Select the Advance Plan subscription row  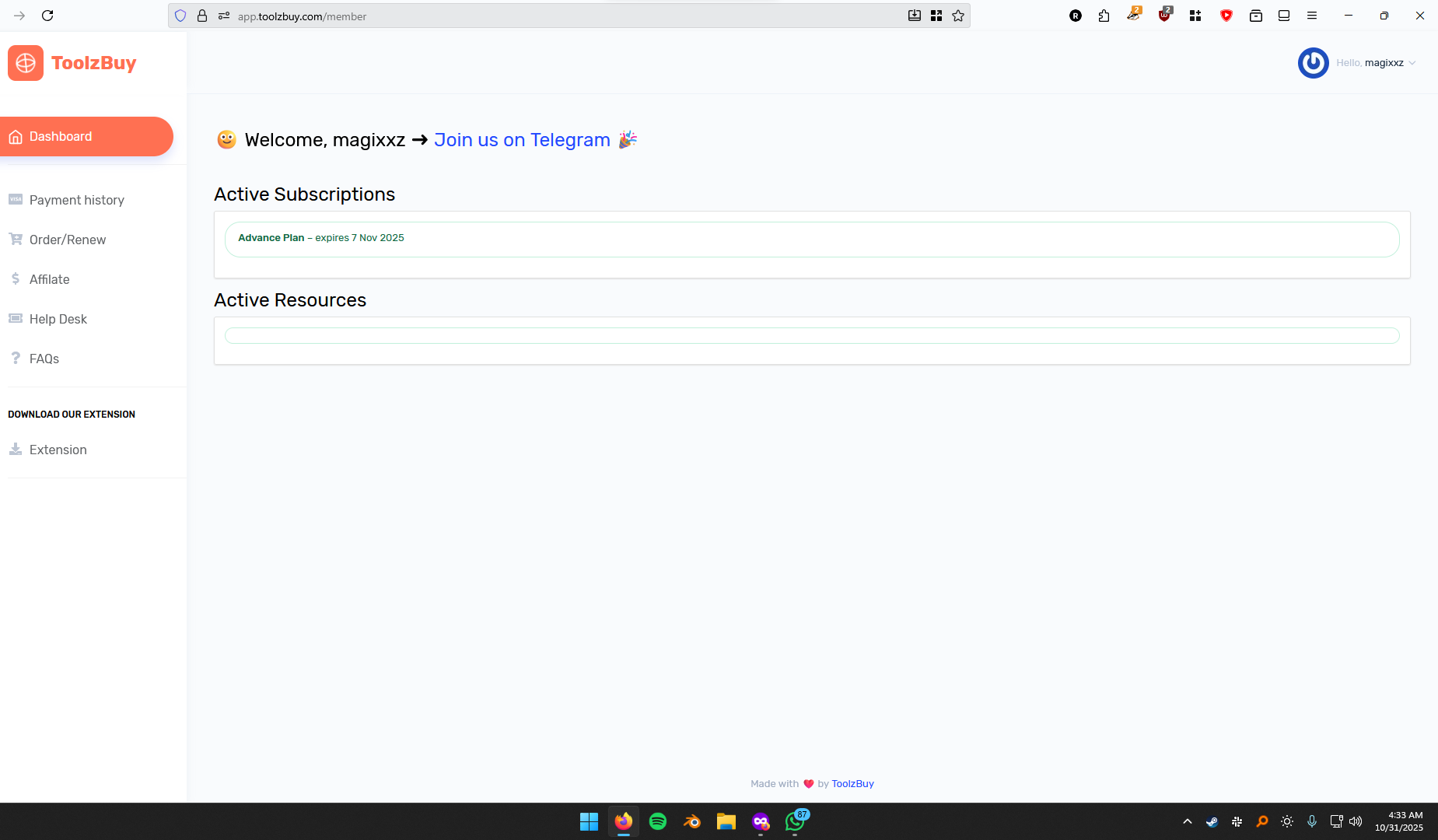(x=811, y=239)
